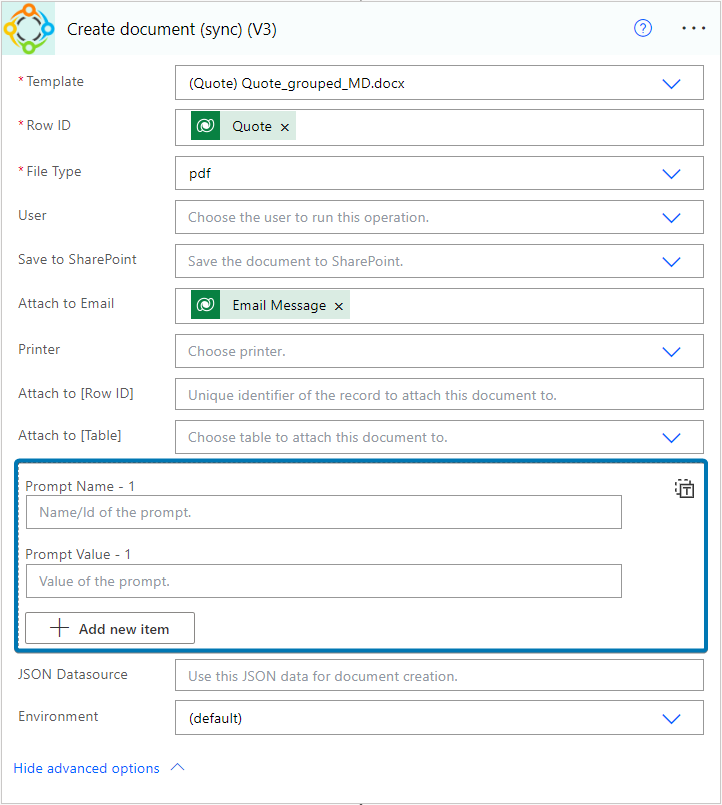Remove the Email Message token
The image size is (722, 805).
[339, 306]
